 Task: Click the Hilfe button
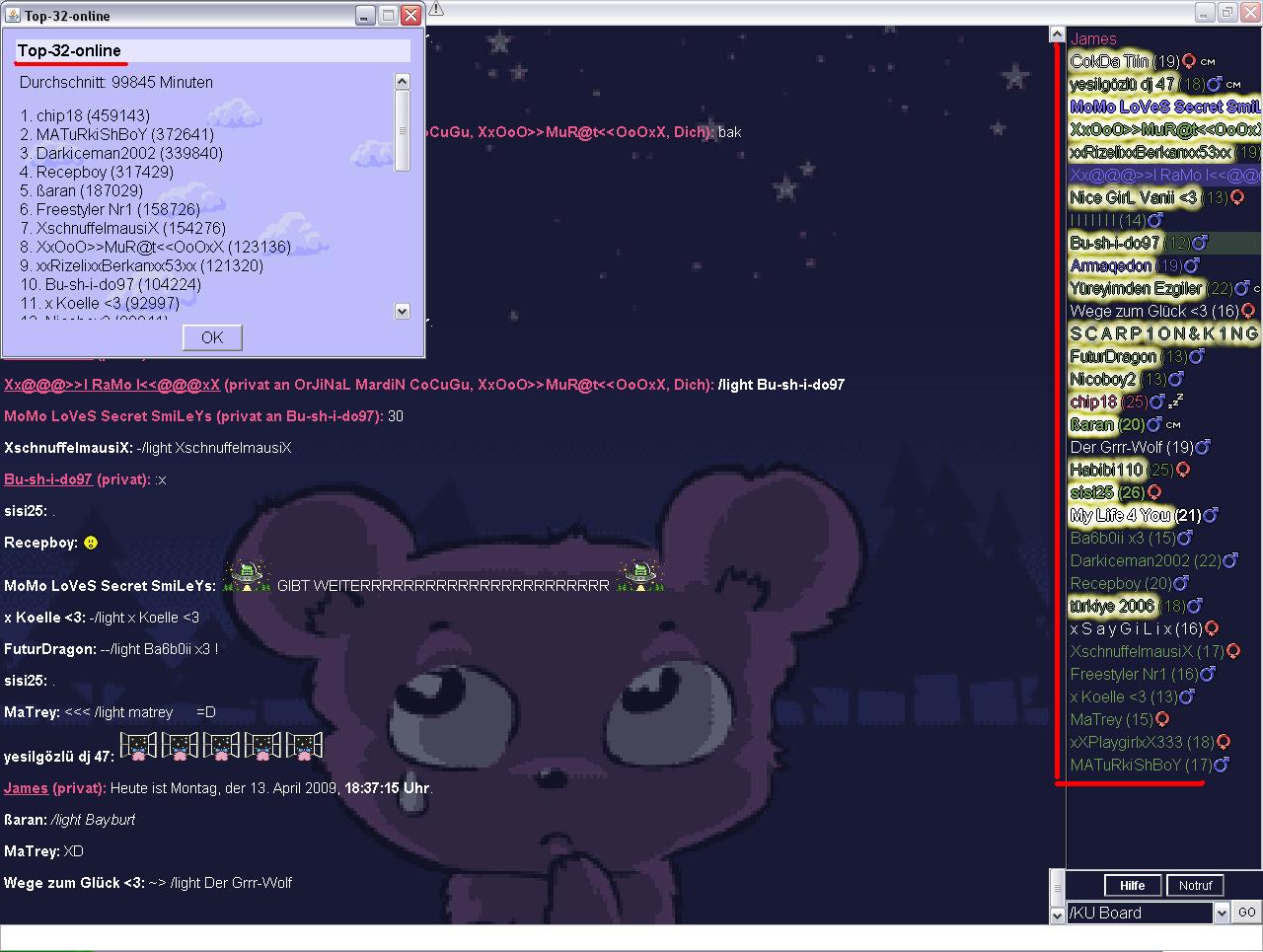(x=1133, y=885)
